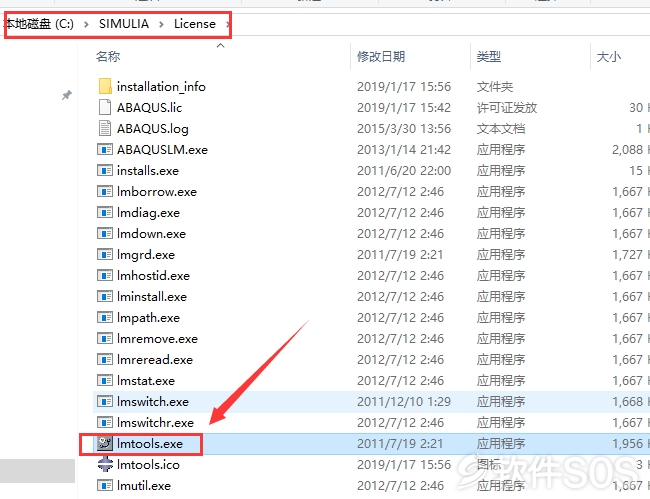
Task: Select the ABAQUS.lic file name
Action: click(x=150, y=108)
